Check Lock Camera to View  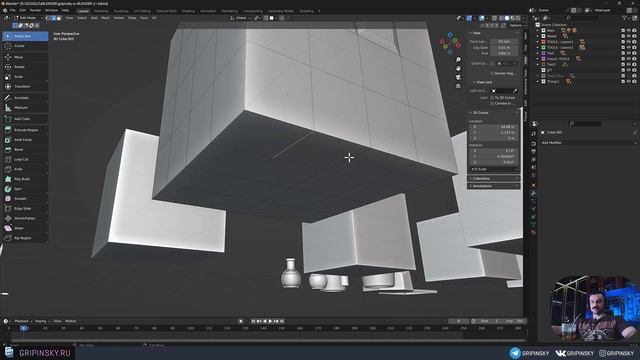[x=492, y=103]
